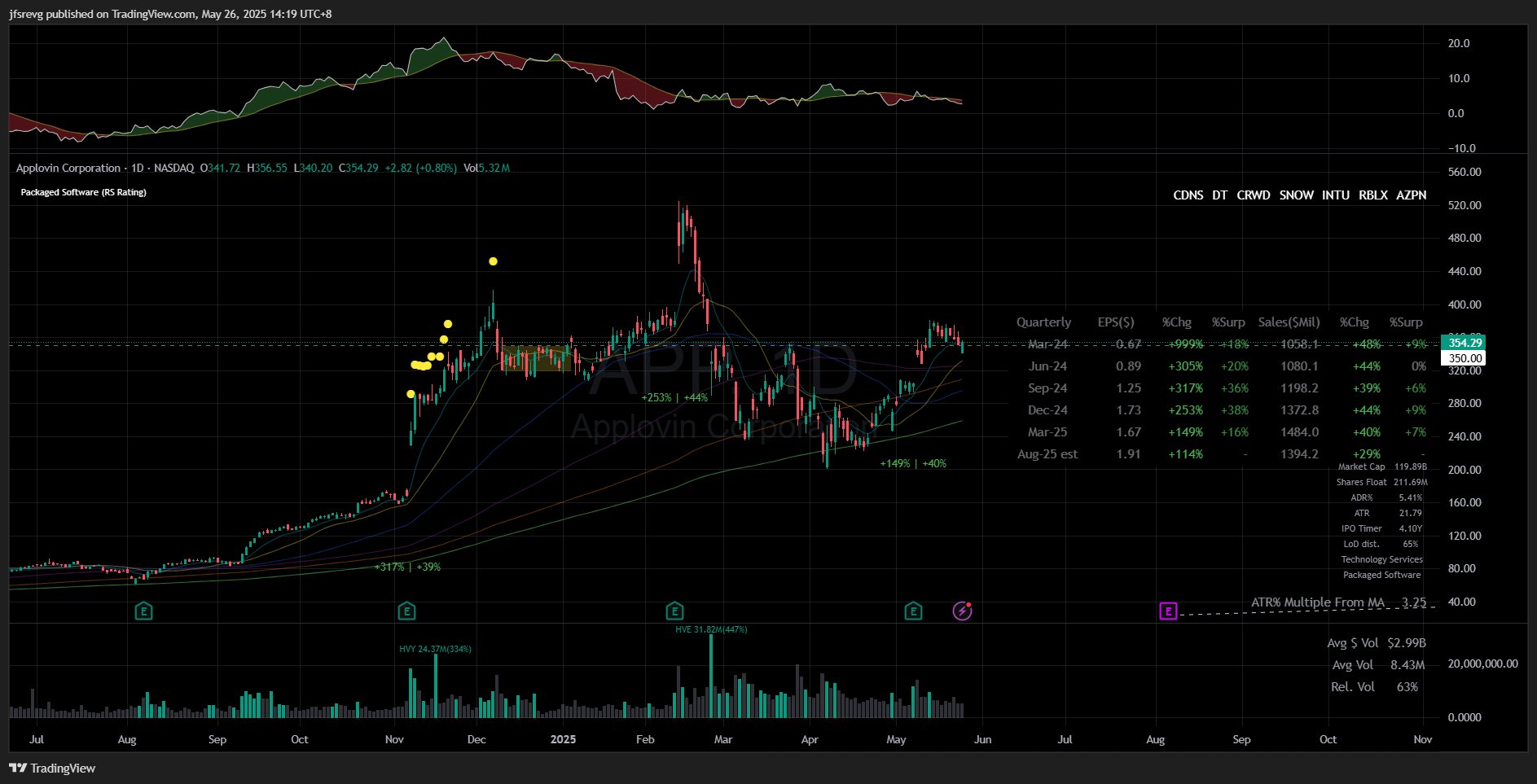Click the ADR% 5.41% value
The height and width of the screenshot is (784, 1537).
tap(1411, 498)
